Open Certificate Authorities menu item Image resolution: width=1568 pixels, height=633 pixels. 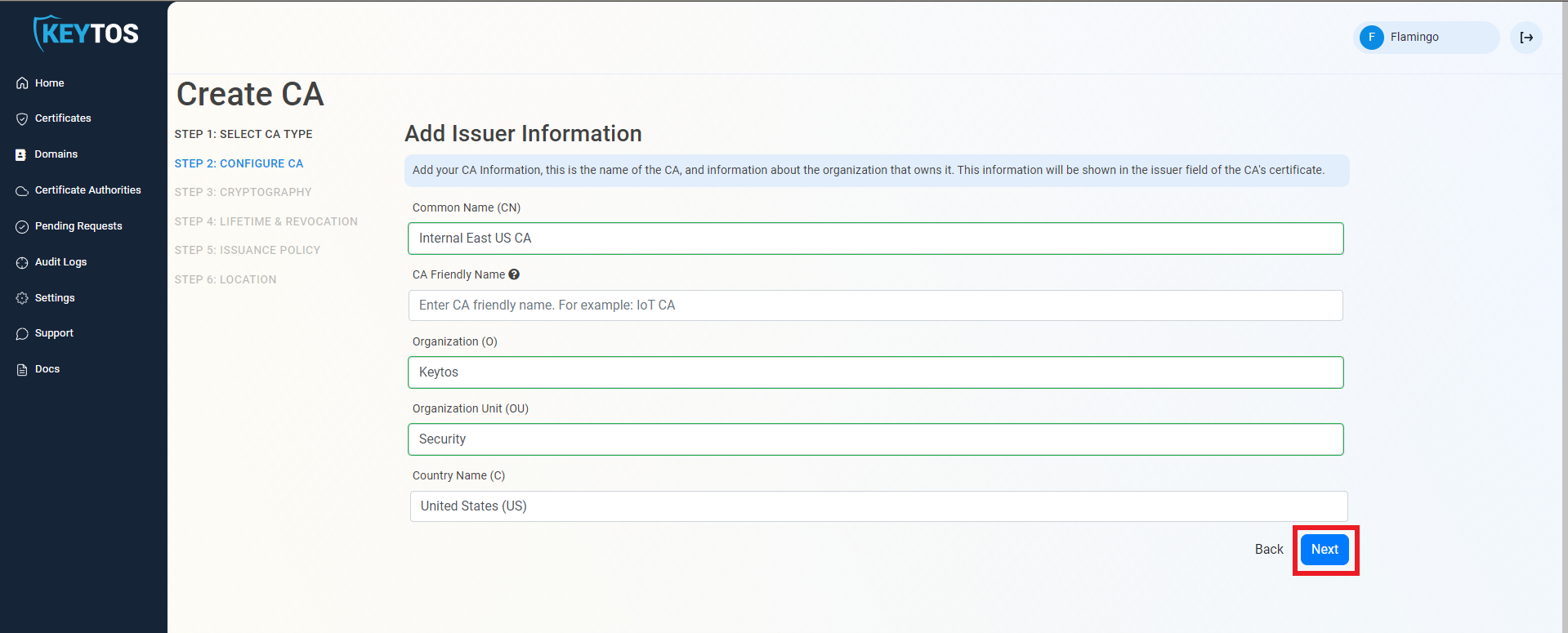(88, 190)
